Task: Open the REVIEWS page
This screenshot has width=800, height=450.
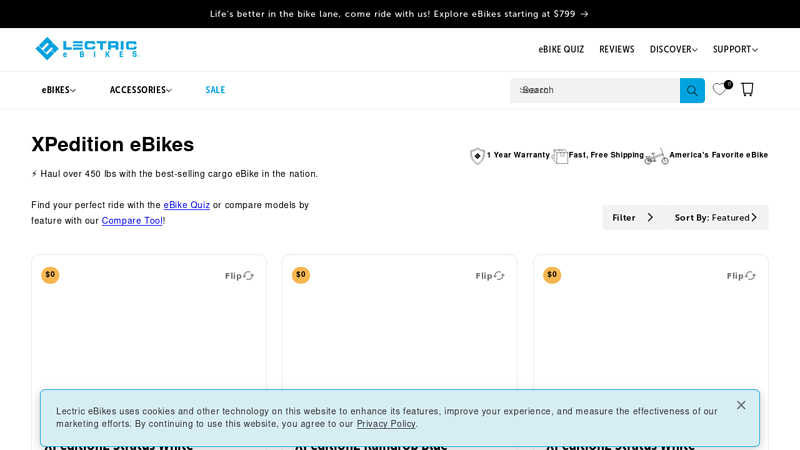Action: [617, 49]
